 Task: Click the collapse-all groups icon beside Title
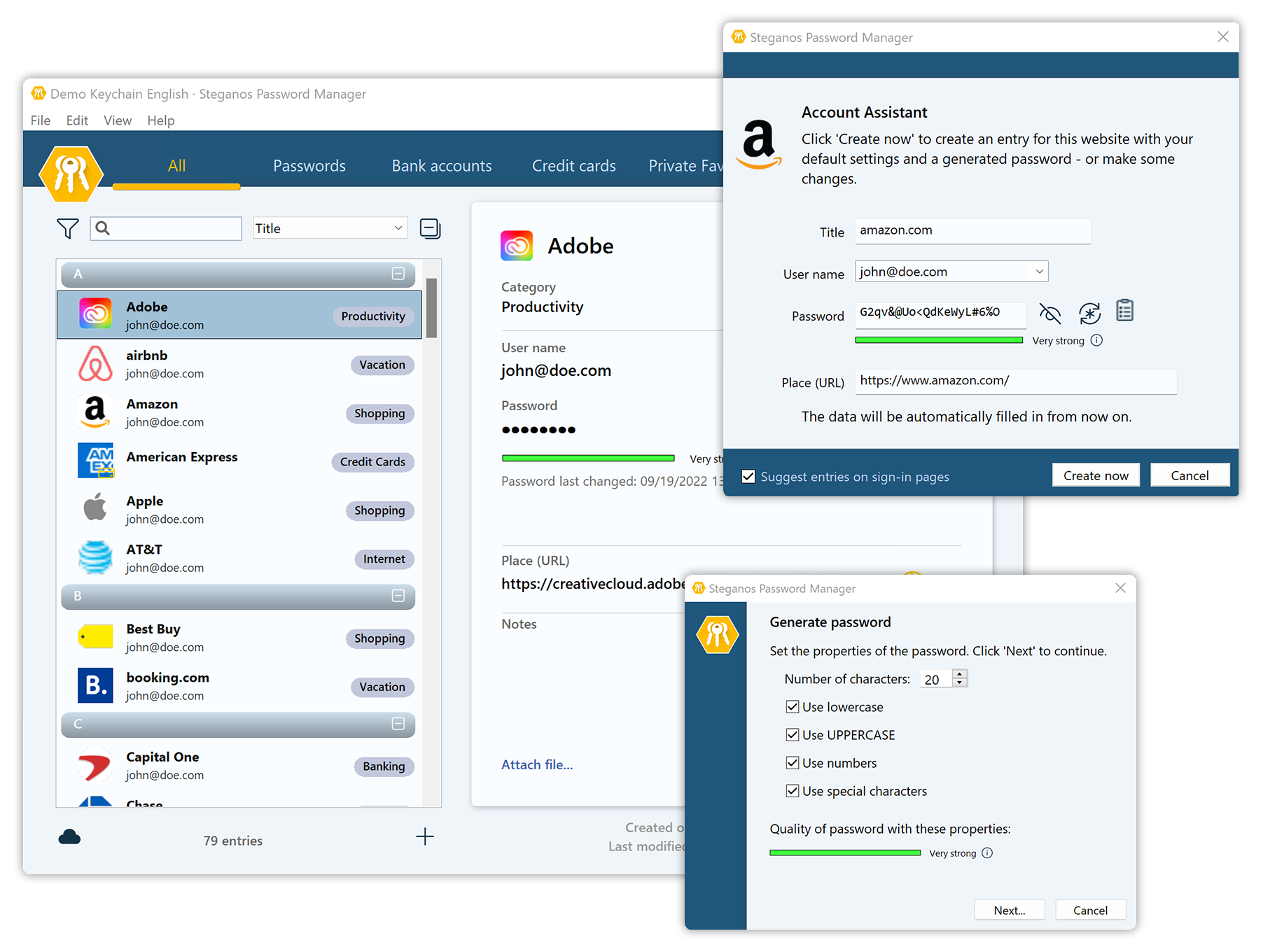(430, 228)
